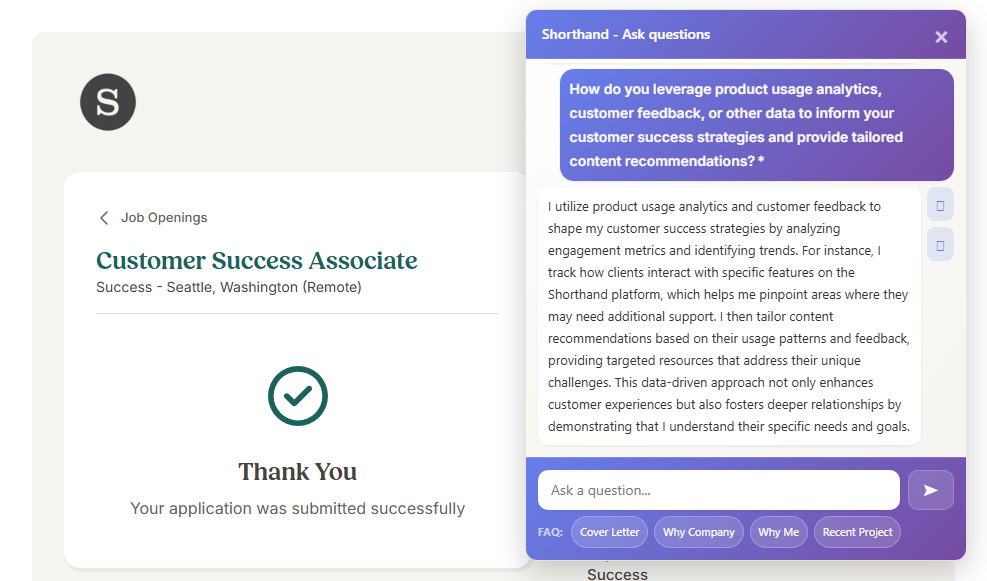
Task: Close the Ask questions chat panel
Action: pos(941,37)
